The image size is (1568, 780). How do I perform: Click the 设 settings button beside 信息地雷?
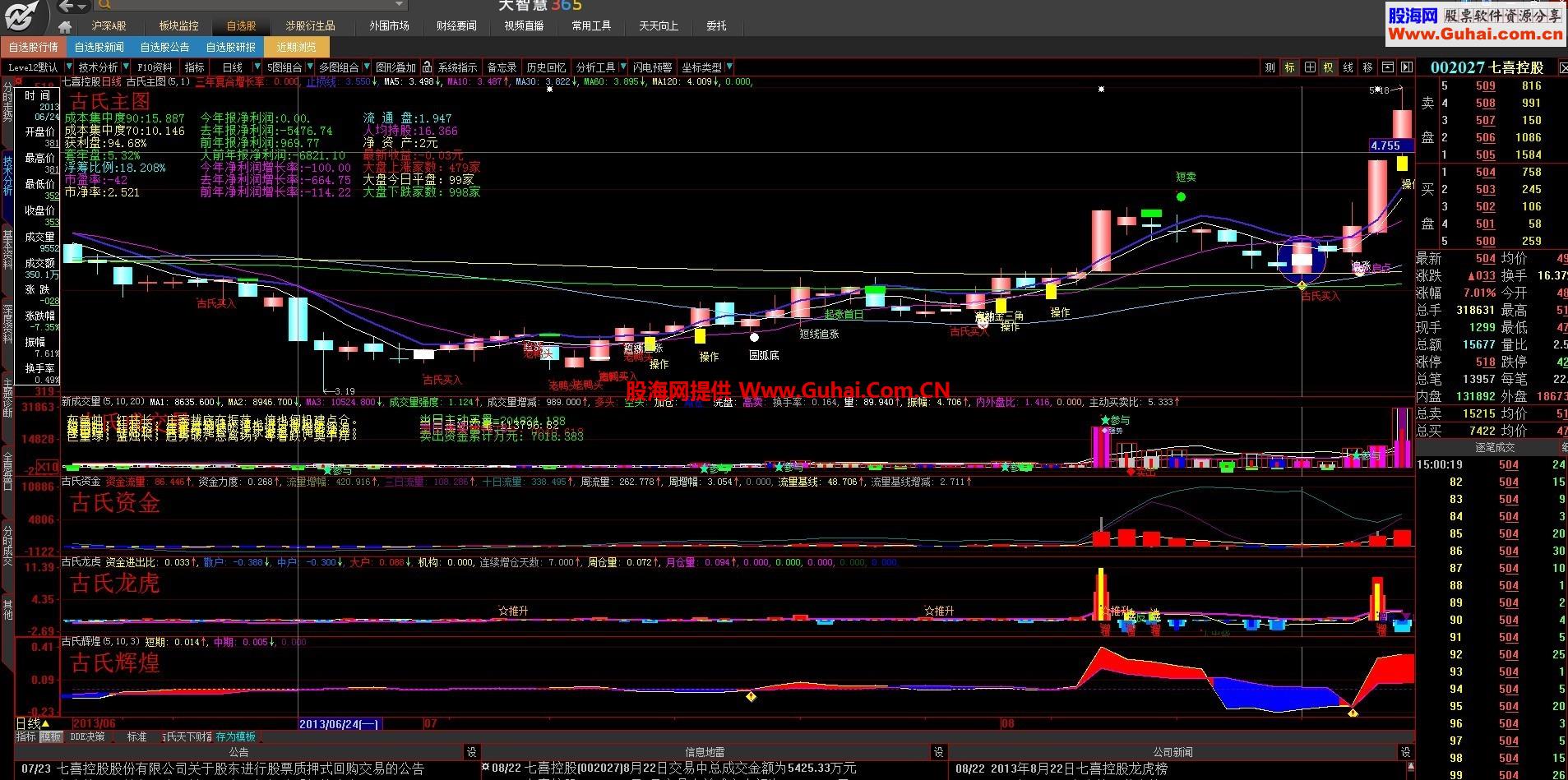pyautogui.click(x=938, y=752)
